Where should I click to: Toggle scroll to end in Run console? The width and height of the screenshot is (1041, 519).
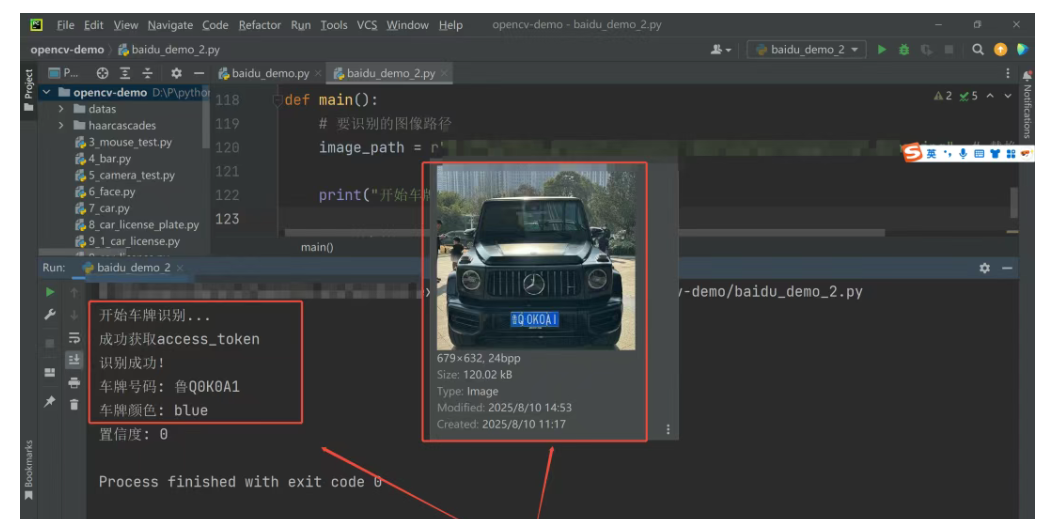click(74, 360)
